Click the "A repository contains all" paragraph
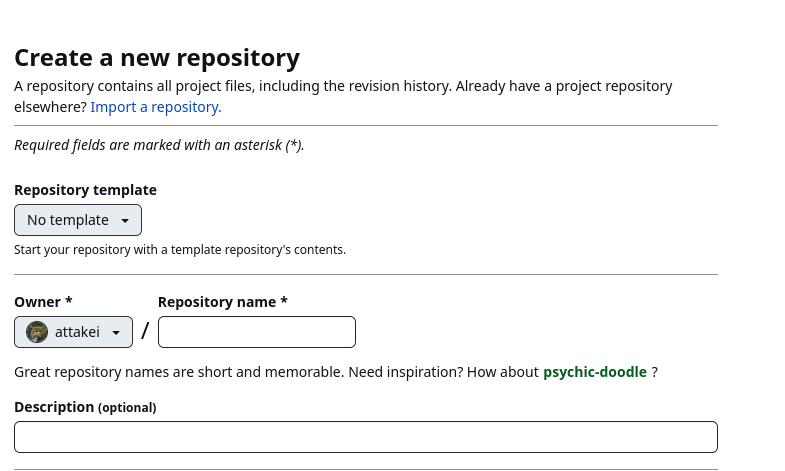The height and width of the screenshot is (471, 785). (x=343, y=86)
